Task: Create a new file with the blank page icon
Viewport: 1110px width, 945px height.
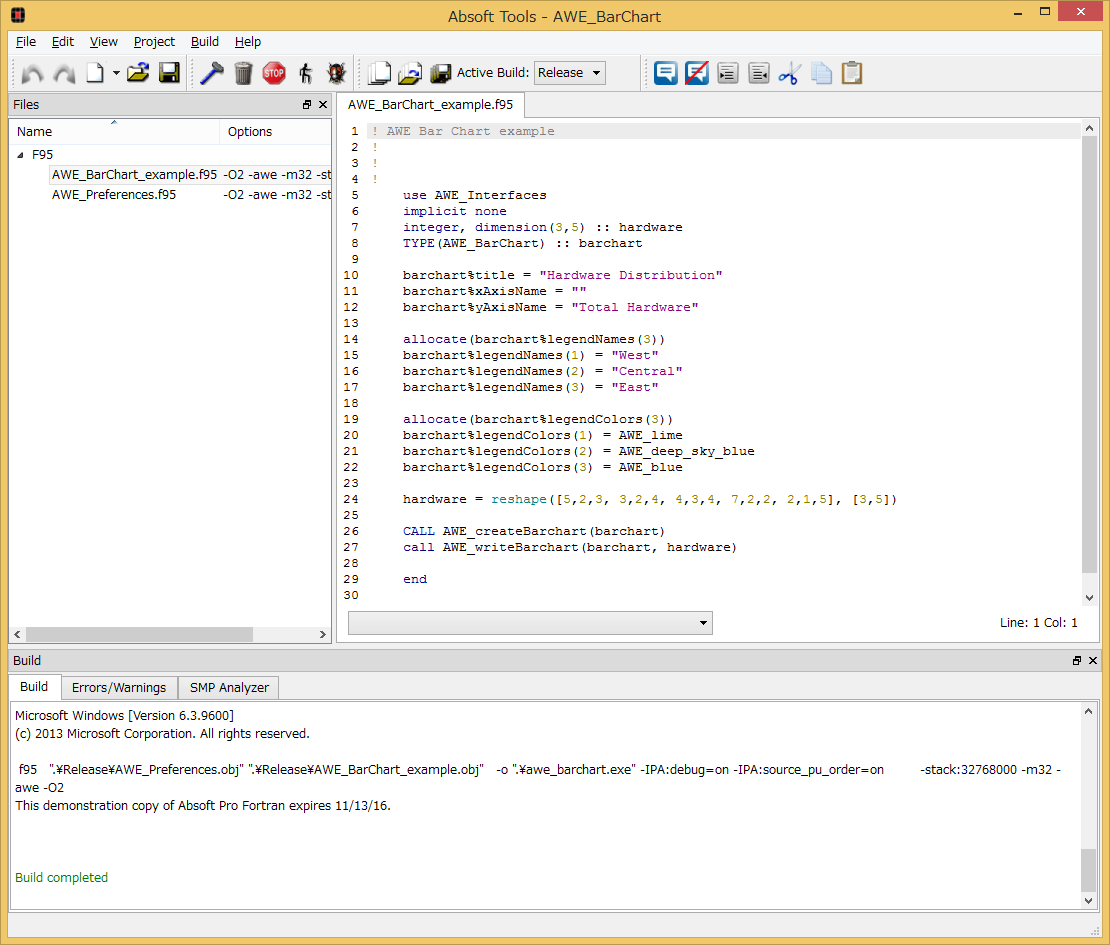Action: 95,73
